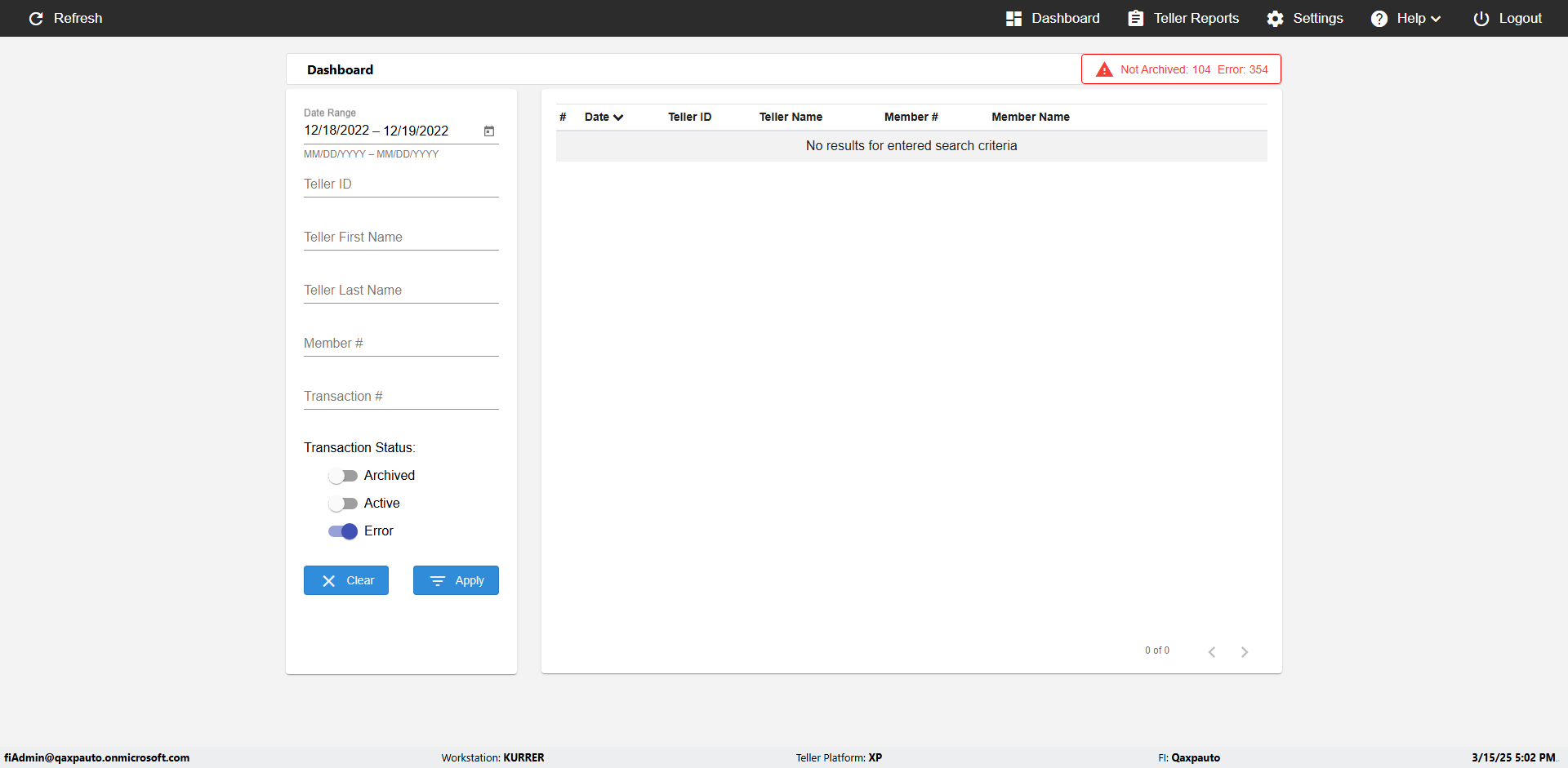The image size is (1568, 768).
Task: Click the Settings gear icon
Action: pyautogui.click(x=1275, y=18)
